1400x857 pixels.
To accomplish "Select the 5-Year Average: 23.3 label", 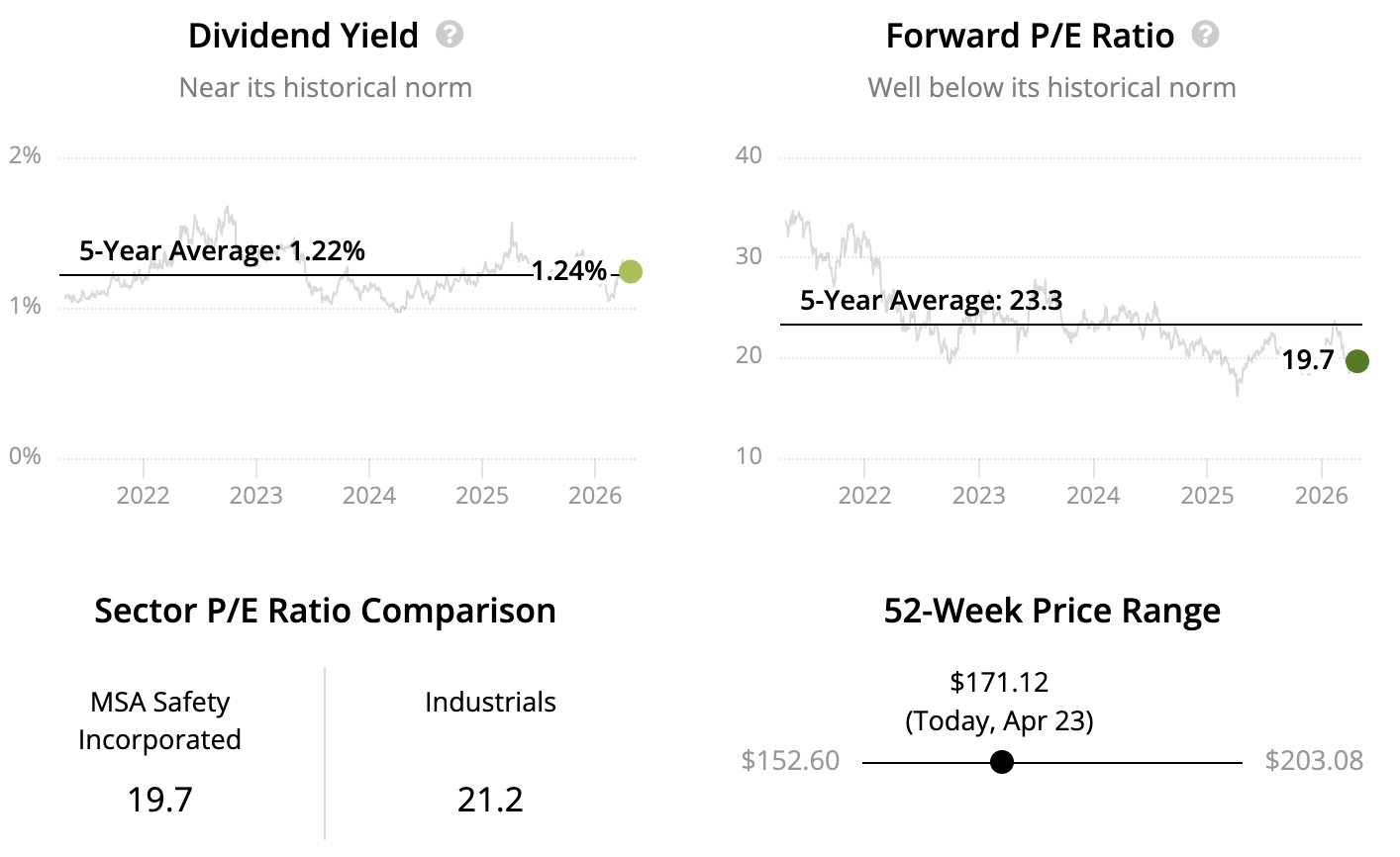I will [931, 300].
